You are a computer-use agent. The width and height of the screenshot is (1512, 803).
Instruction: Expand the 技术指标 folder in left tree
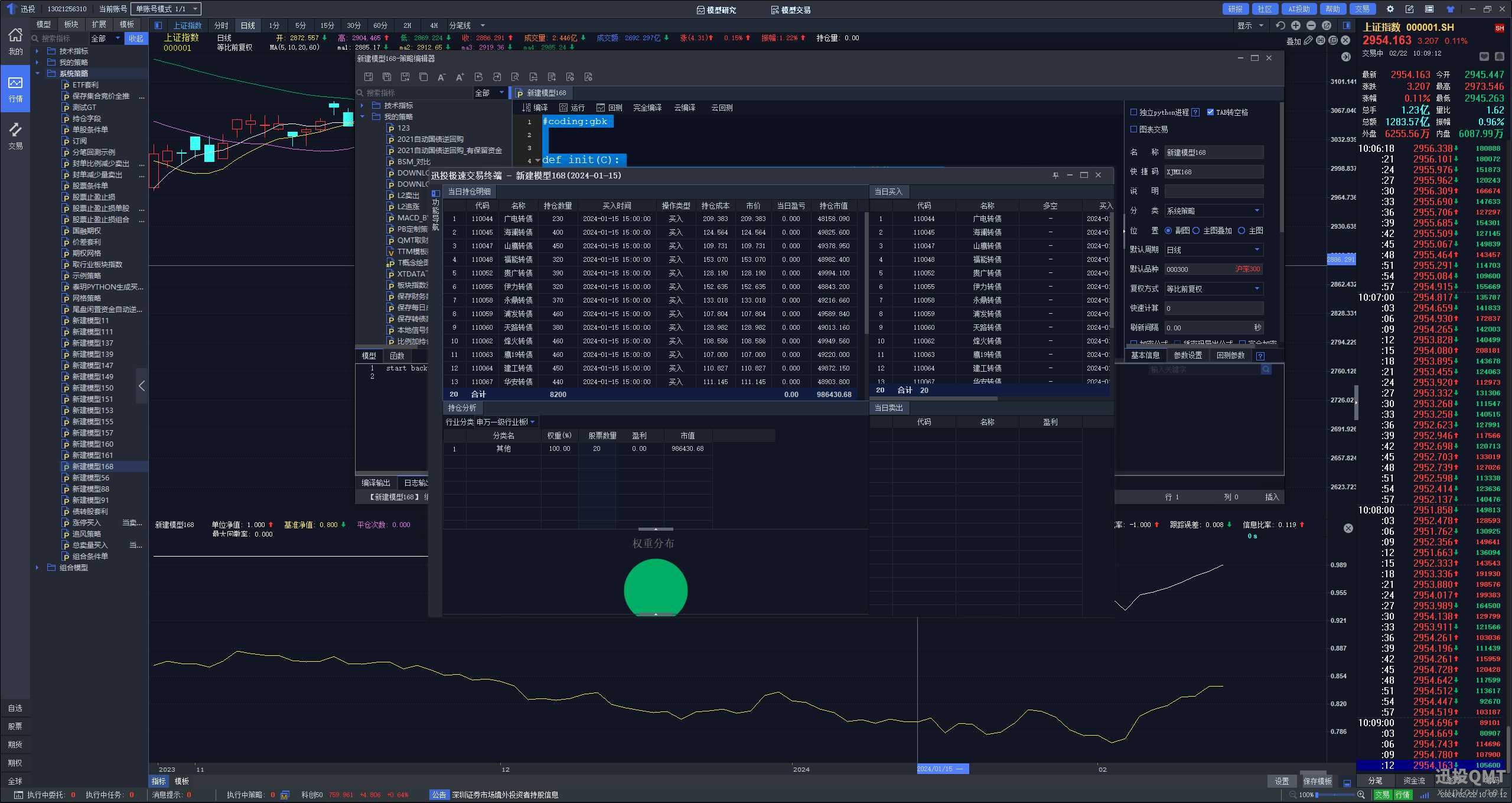[37, 51]
